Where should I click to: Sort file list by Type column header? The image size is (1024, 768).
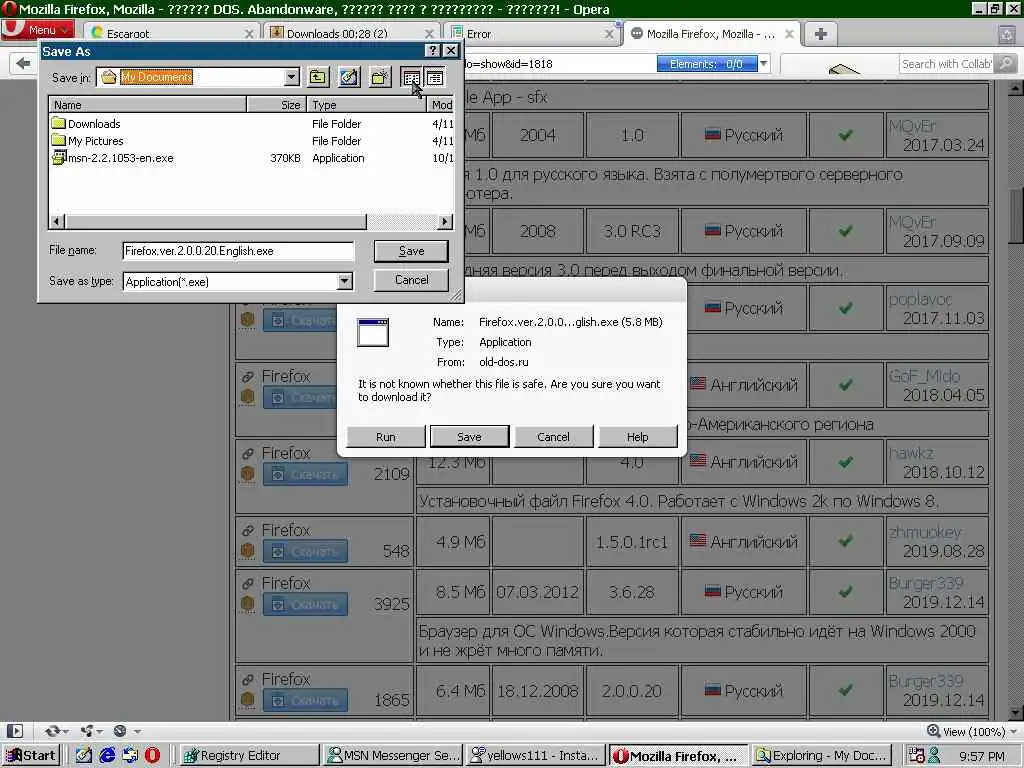coord(366,104)
